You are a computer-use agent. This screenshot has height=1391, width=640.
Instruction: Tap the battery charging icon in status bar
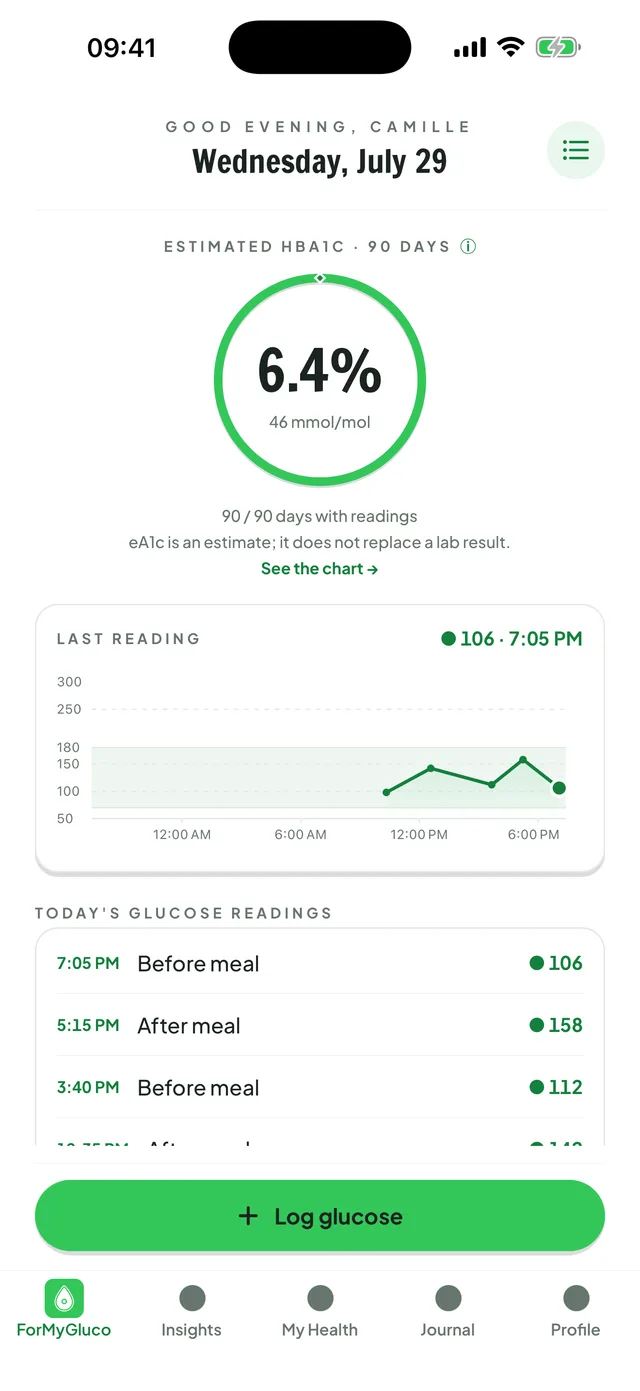click(558, 47)
